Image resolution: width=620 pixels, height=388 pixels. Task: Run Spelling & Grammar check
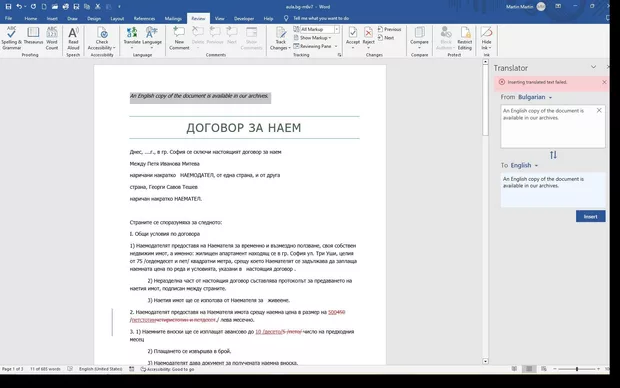11,38
